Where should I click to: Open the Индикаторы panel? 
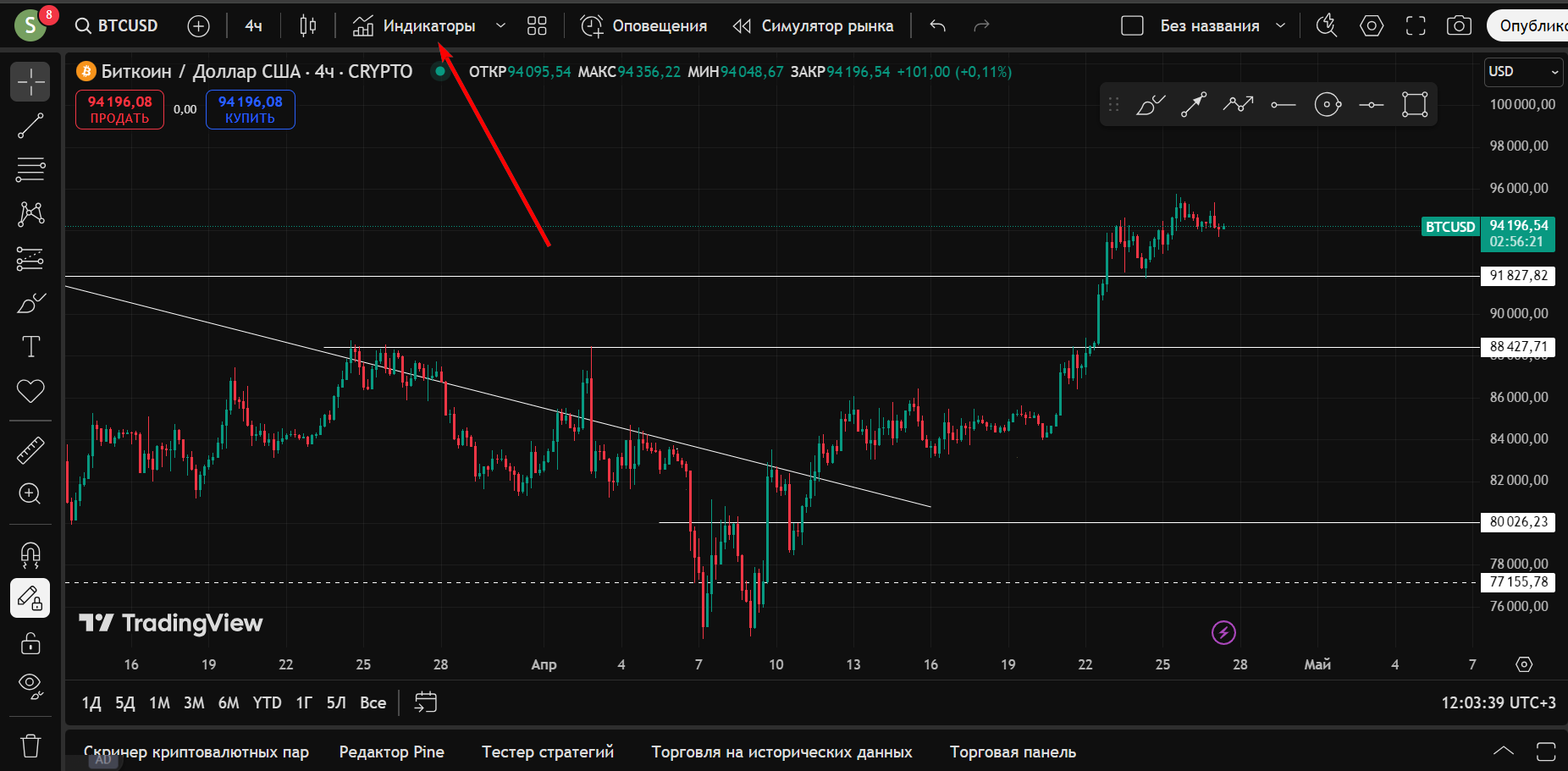point(414,26)
